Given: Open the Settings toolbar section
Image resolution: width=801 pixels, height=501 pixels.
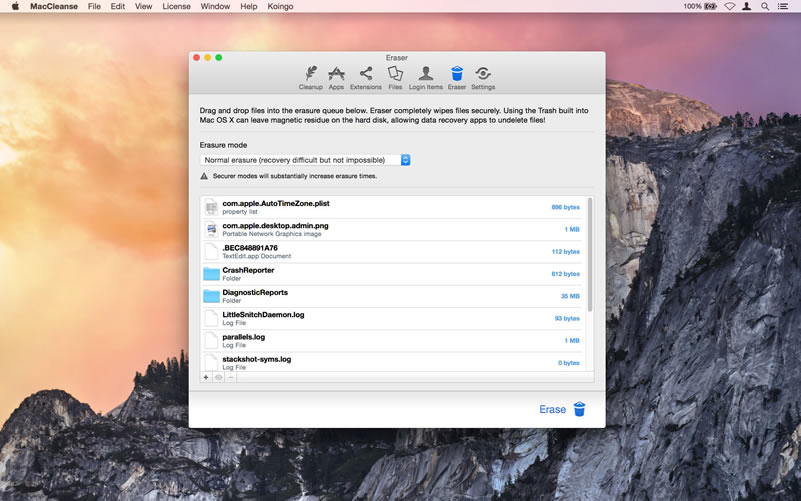Looking at the screenshot, I should point(483,77).
